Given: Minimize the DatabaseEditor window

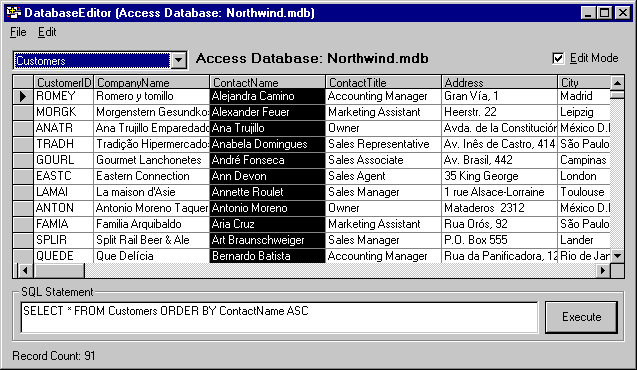Looking at the screenshot, I should (x=588, y=13).
